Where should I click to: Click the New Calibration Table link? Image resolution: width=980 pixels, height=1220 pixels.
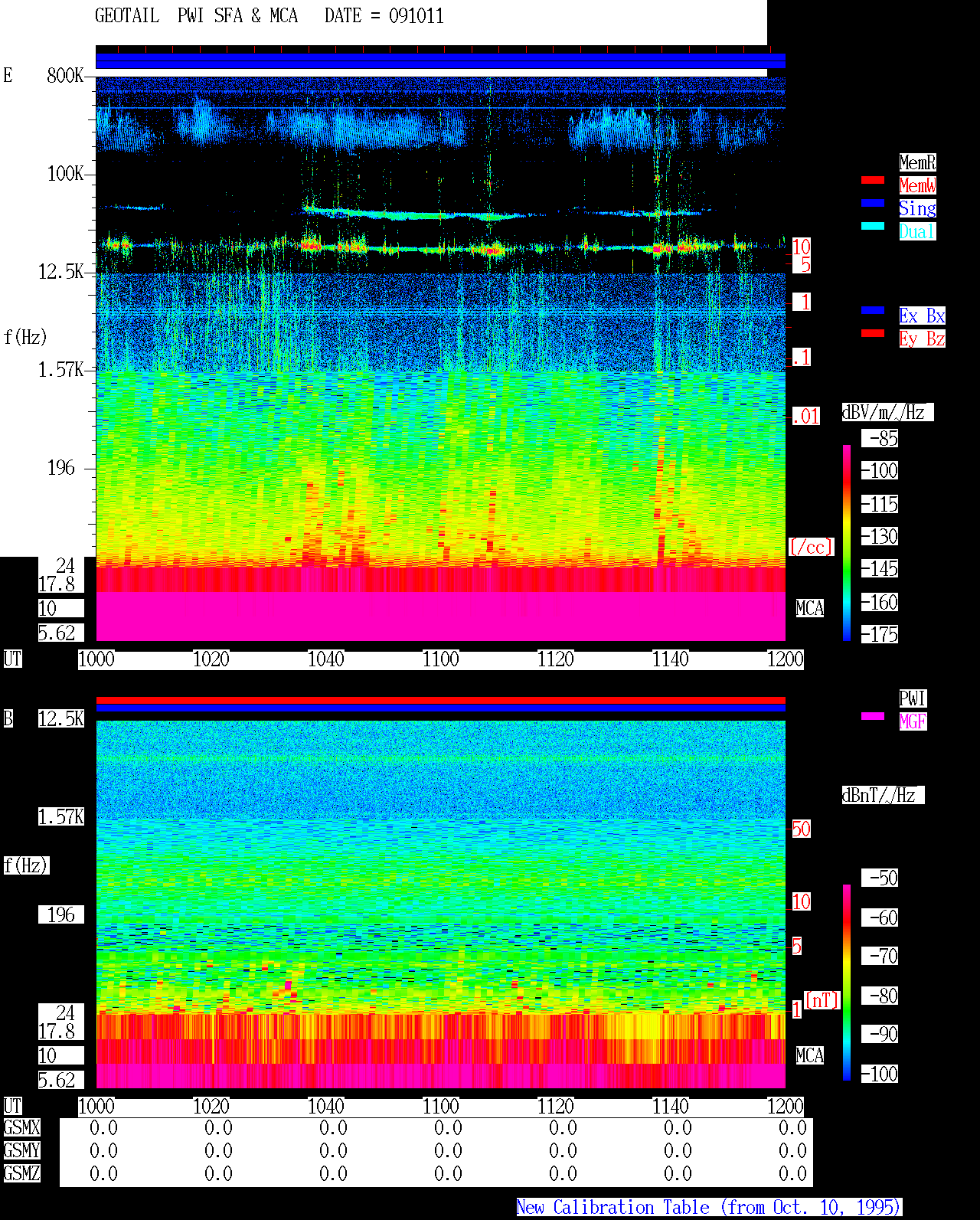pos(709,1208)
